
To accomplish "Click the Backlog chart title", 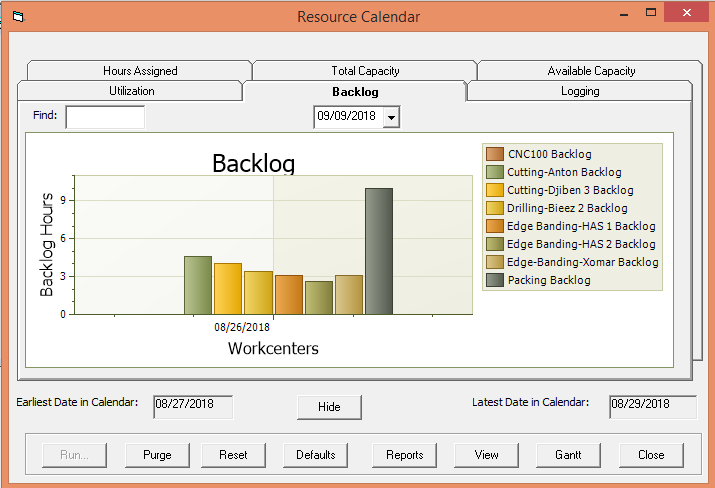I will 254,163.
